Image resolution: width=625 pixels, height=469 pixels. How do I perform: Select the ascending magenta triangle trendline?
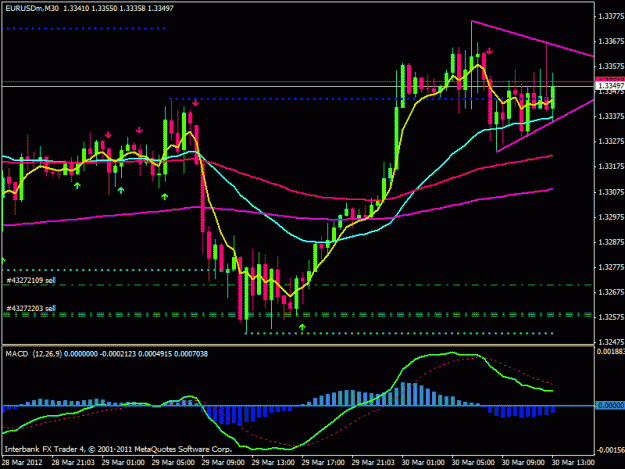point(545,126)
